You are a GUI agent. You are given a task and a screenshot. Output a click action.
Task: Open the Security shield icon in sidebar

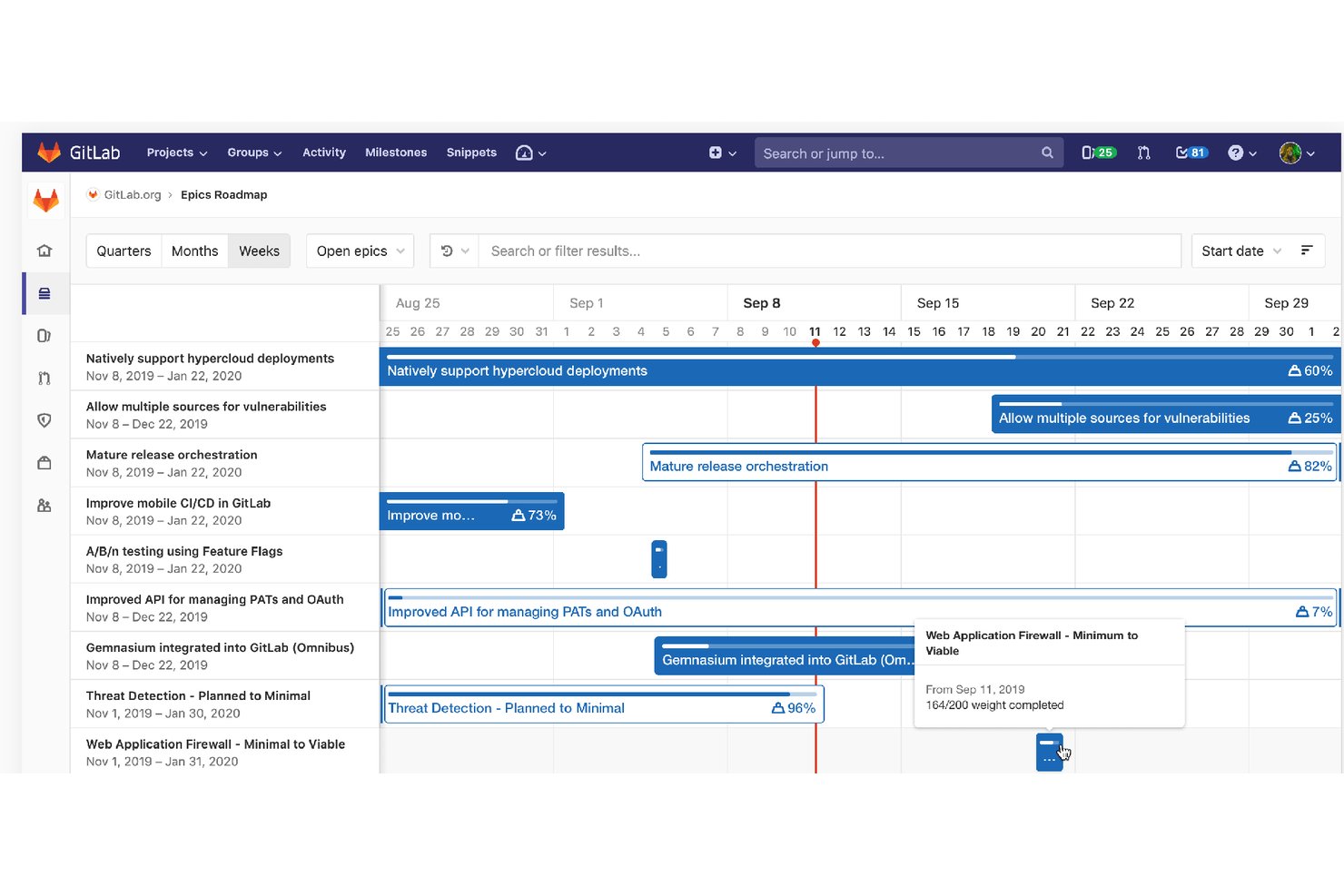tap(44, 420)
